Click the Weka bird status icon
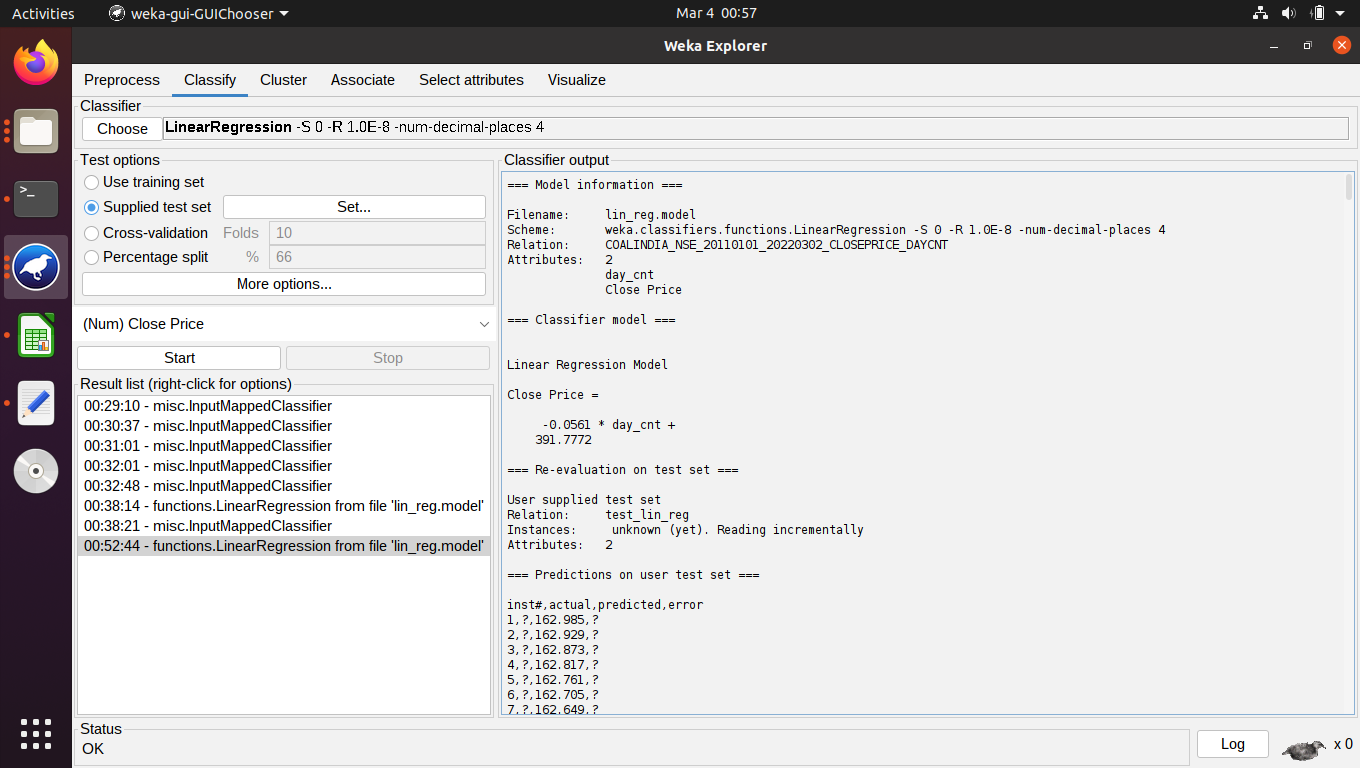 pyautogui.click(x=1304, y=746)
